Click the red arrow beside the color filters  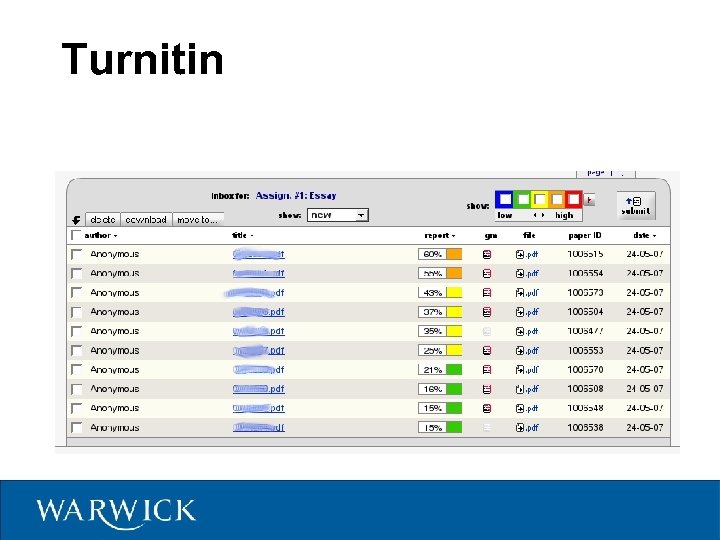point(589,200)
